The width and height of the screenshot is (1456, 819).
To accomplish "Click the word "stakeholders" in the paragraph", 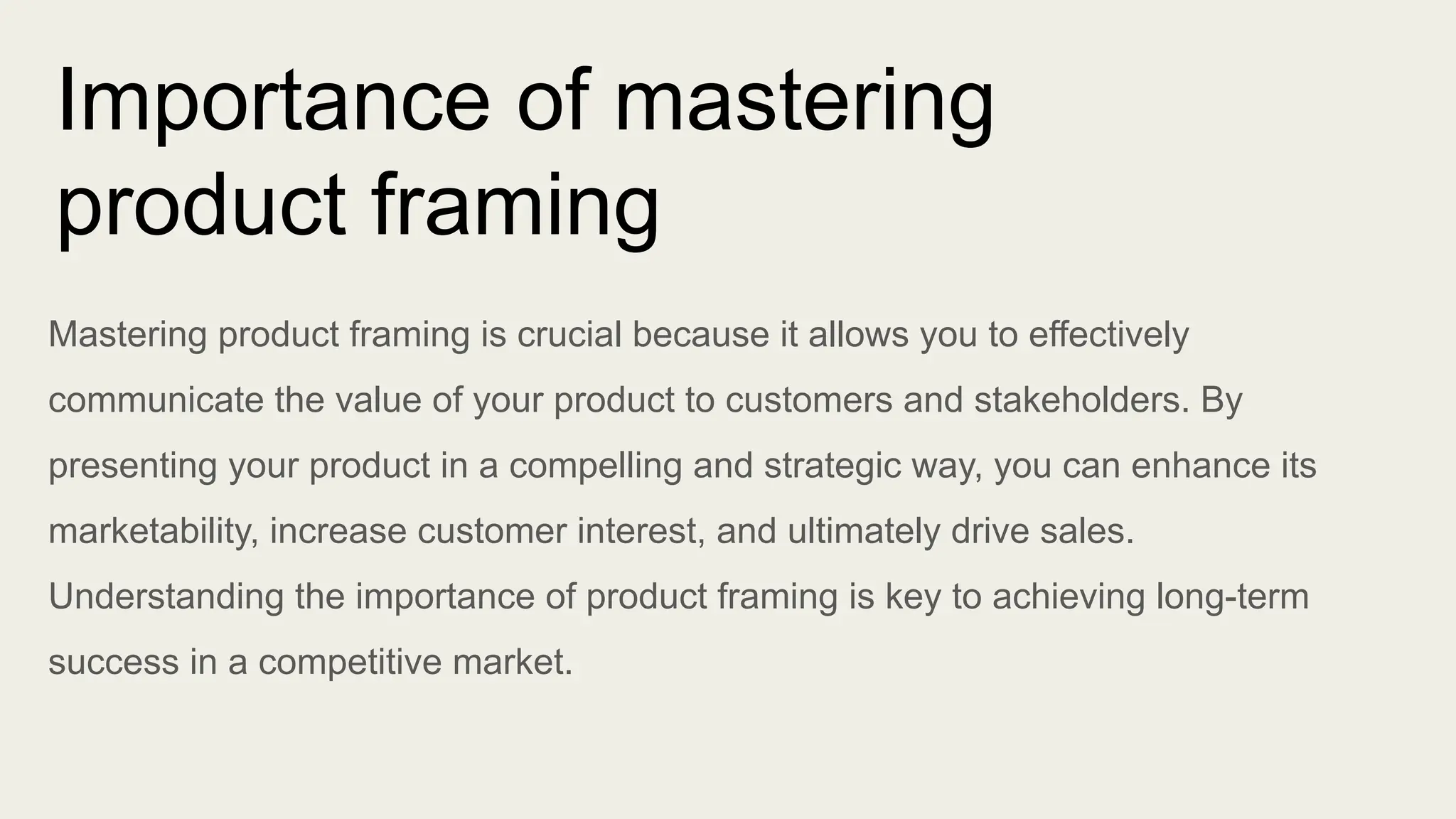I will click(x=1081, y=400).
